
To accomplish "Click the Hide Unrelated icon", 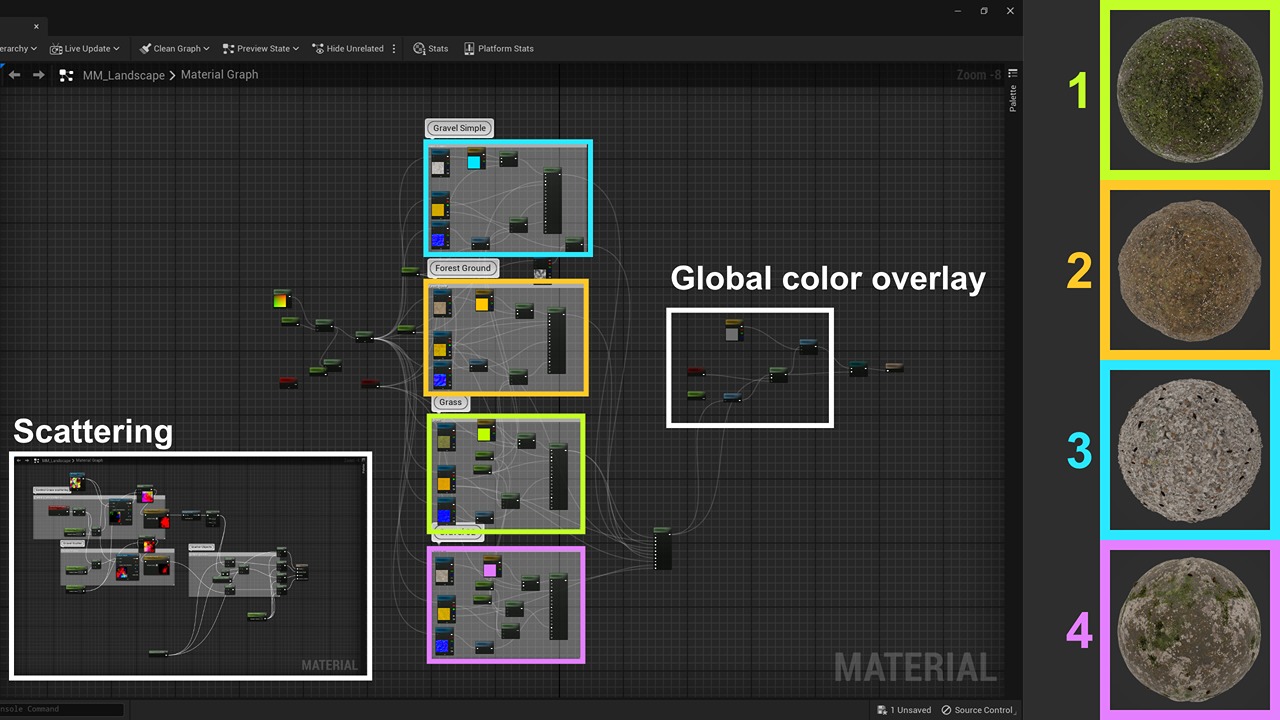I will pos(318,48).
